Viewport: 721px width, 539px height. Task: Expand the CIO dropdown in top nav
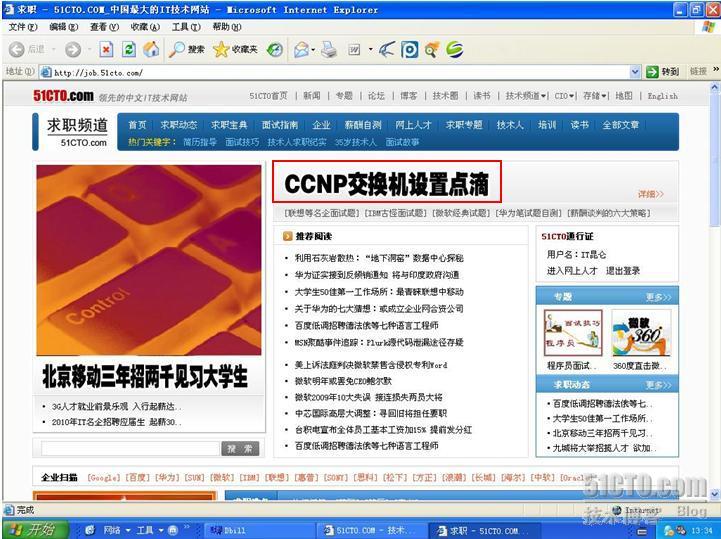pos(571,96)
